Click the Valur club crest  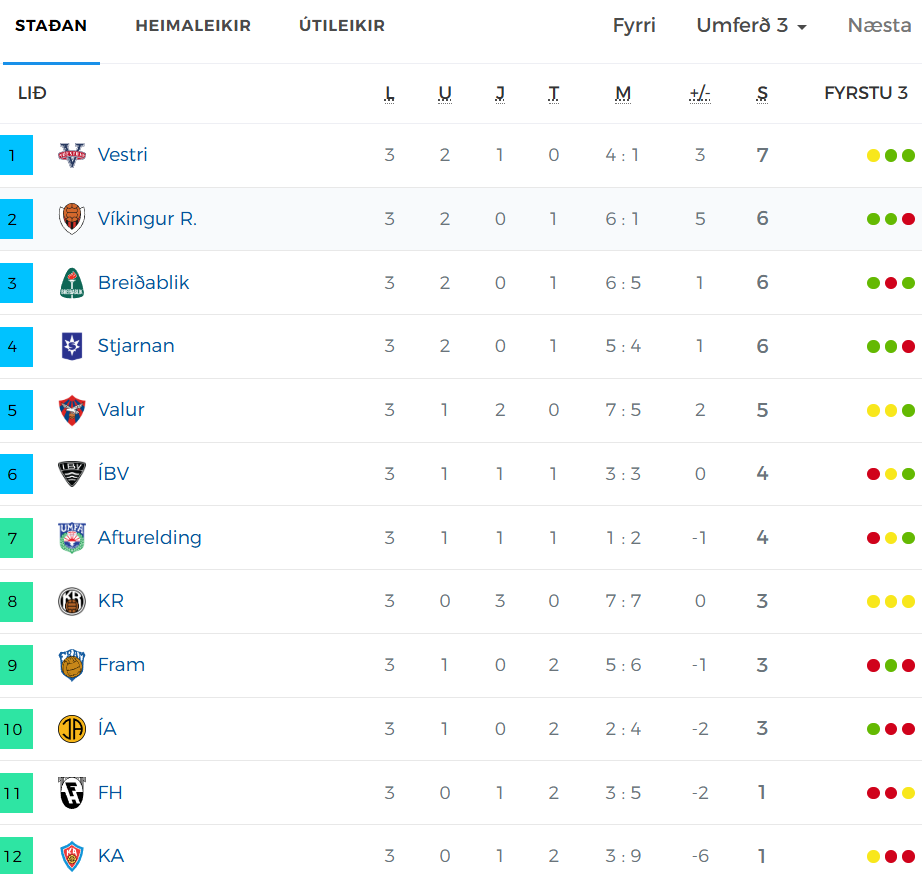pos(72,410)
